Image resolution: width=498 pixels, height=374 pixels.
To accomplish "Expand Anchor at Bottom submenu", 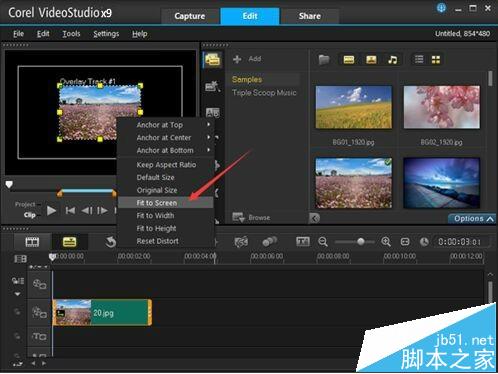I will coord(166,150).
